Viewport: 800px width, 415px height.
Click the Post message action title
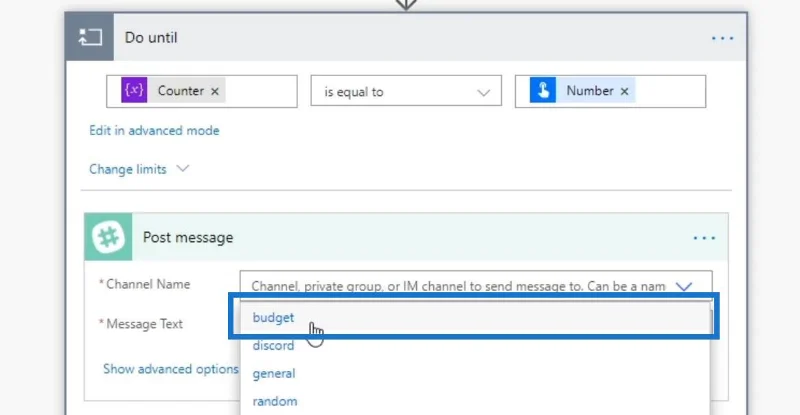click(x=188, y=237)
